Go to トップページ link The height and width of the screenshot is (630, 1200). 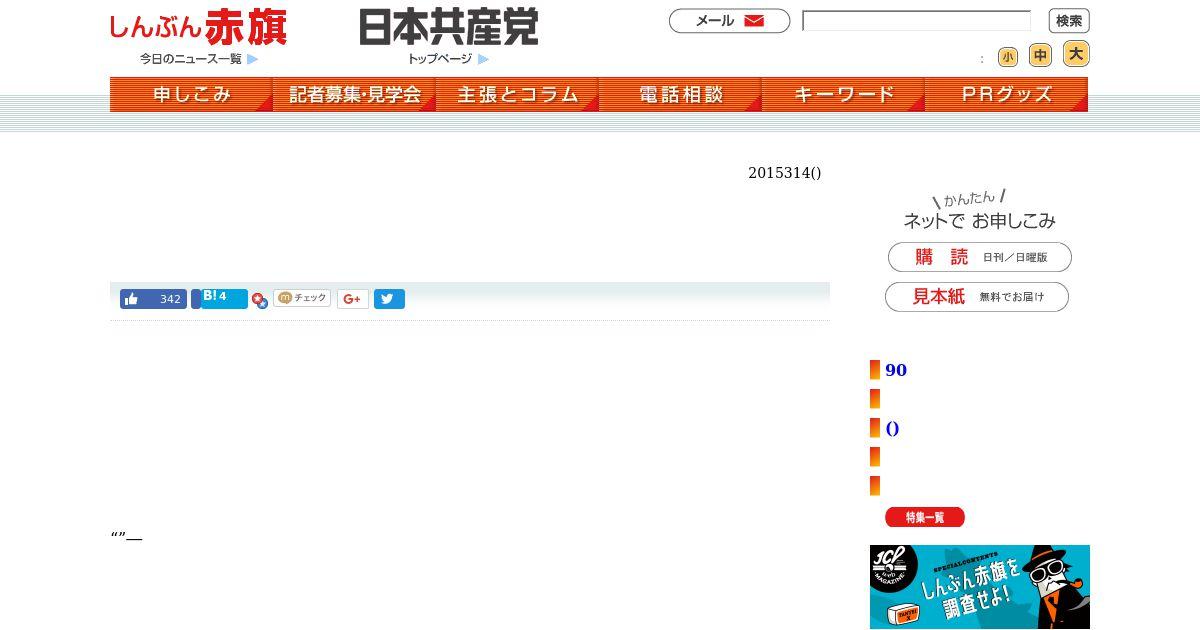point(439,59)
